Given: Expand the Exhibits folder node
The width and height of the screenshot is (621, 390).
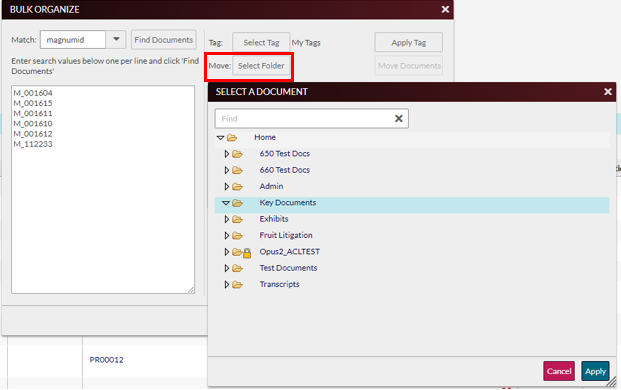Looking at the screenshot, I should (x=227, y=219).
